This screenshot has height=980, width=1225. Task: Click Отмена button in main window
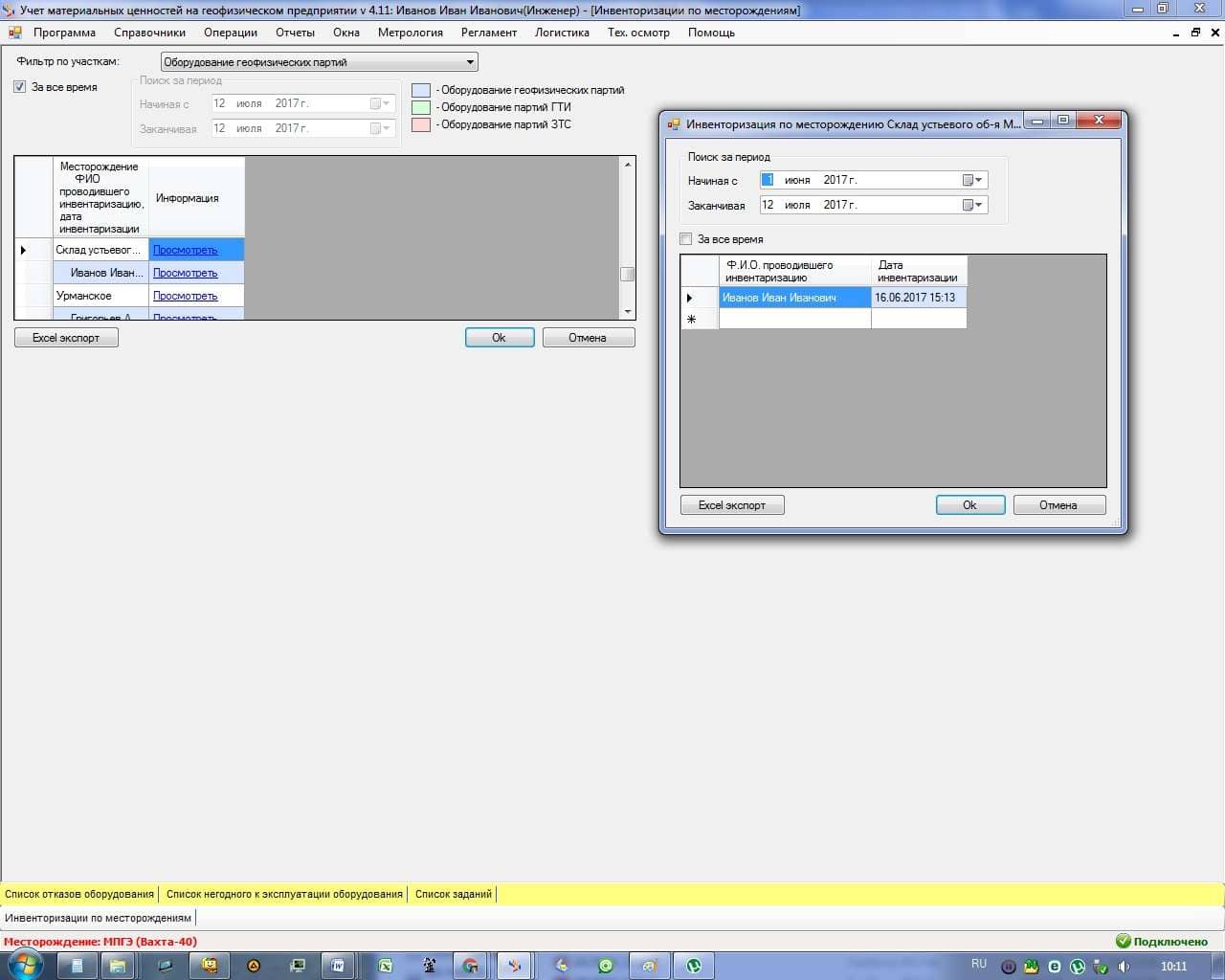[x=588, y=338]
